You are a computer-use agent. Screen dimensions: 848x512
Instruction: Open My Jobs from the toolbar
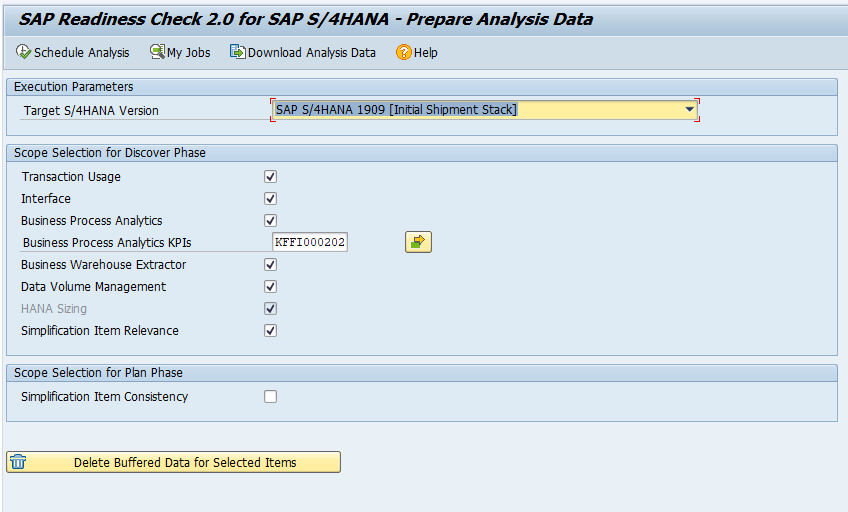(x=180, y=52)
